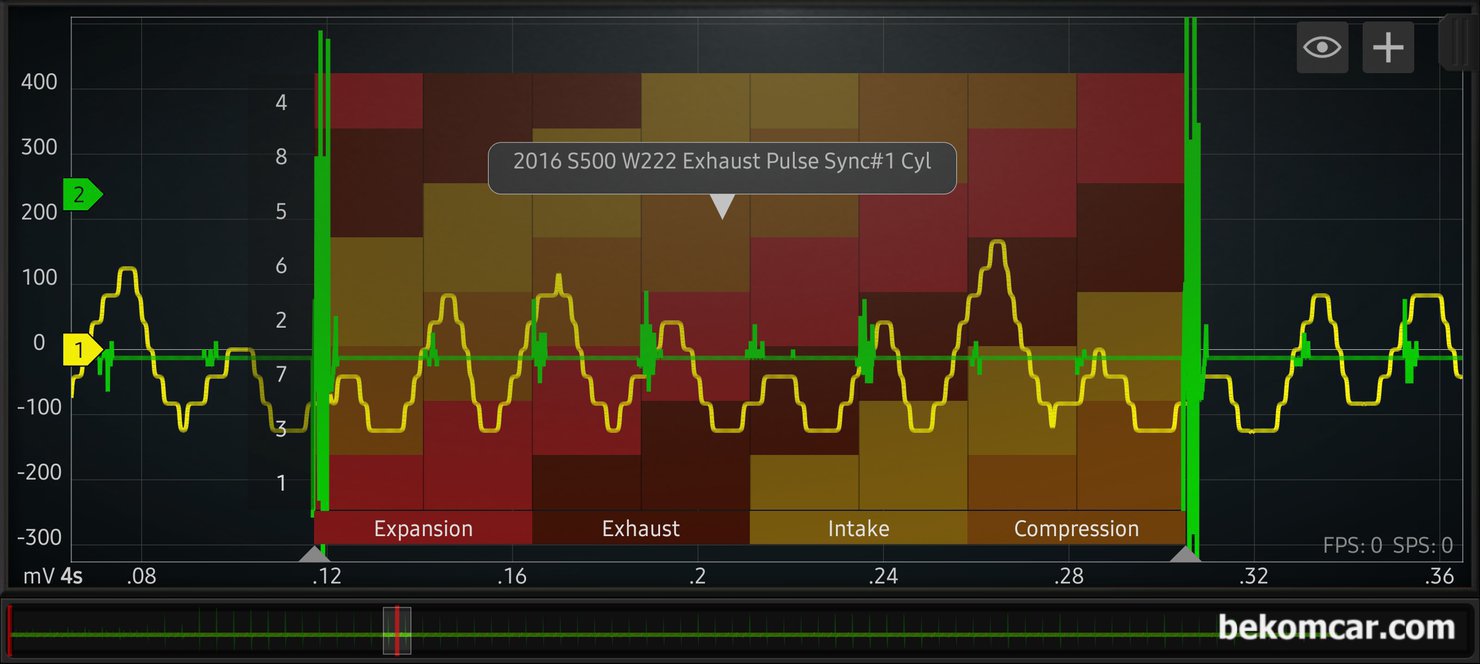
Task: Click the red position marker in overview strip
Action: [x=397, y=631]
